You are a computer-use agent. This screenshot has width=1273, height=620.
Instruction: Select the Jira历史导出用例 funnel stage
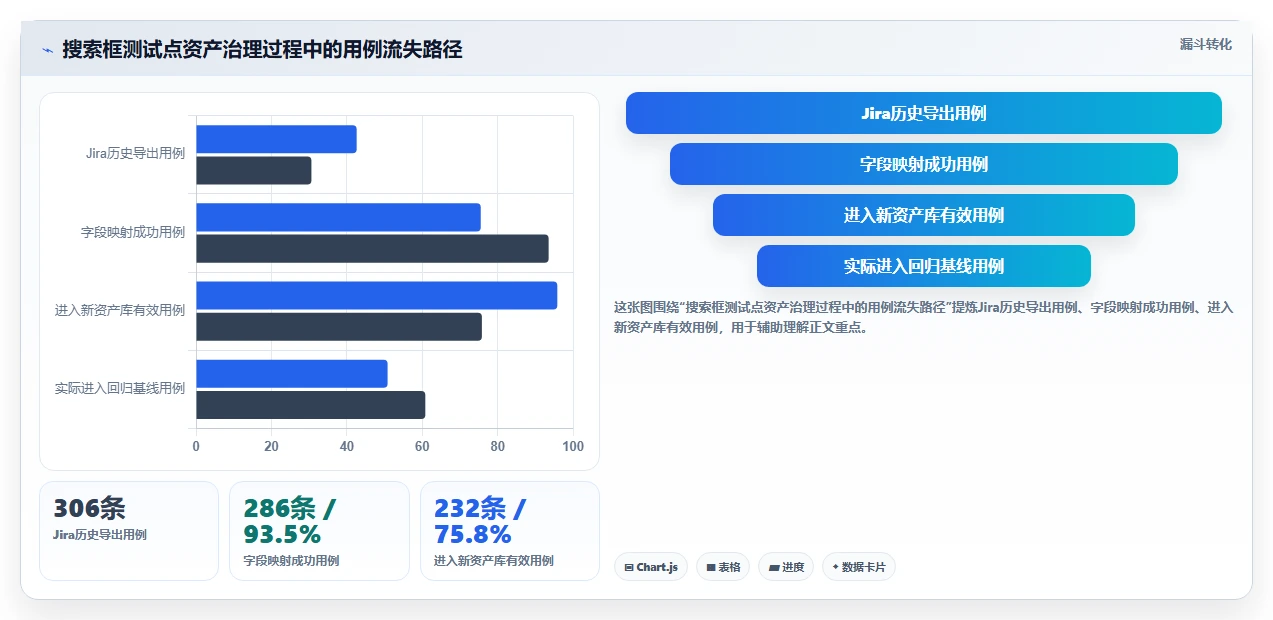pyautogui.click(x=924, y=113)
